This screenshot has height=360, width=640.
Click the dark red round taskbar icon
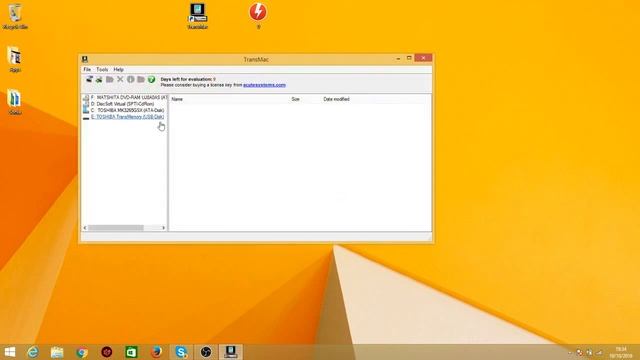(x=107, y=352)
